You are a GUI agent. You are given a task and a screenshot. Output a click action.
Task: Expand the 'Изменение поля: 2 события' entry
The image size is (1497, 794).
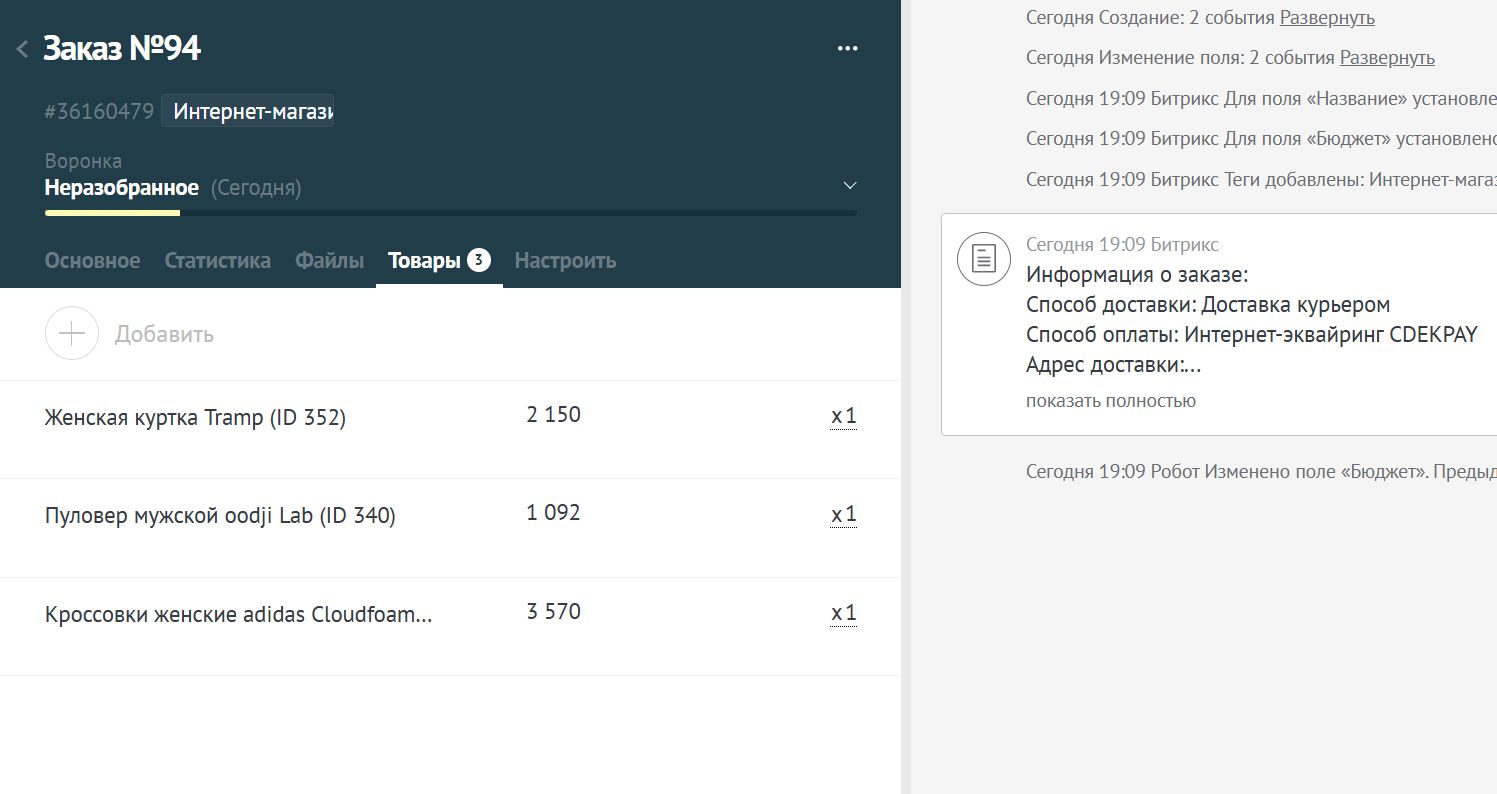(1386, 57)
